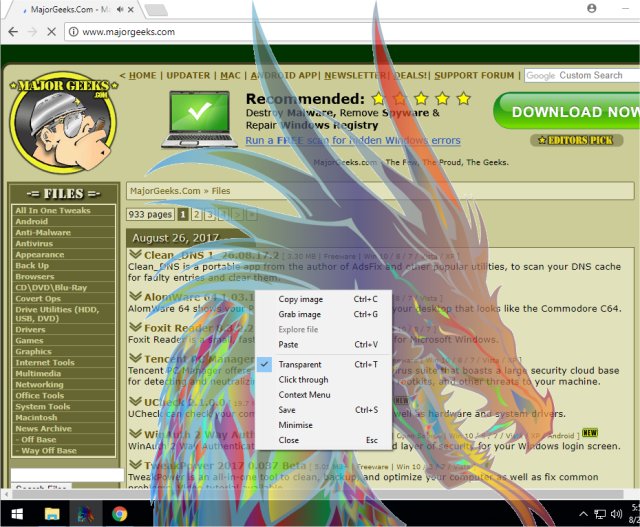Viewport: 640px width, 527px height.
Task: Open File Explorer from the taskbar
Action: coord(52,514)
